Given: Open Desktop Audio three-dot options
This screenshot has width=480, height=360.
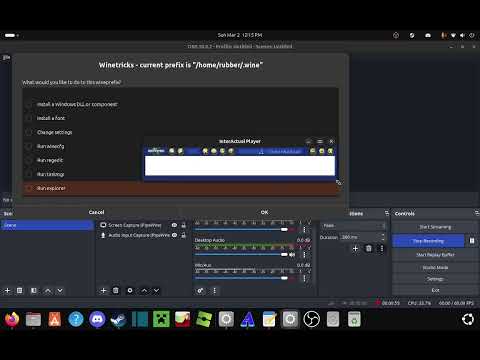Looking at the screenshot, I should coord(304,255).
